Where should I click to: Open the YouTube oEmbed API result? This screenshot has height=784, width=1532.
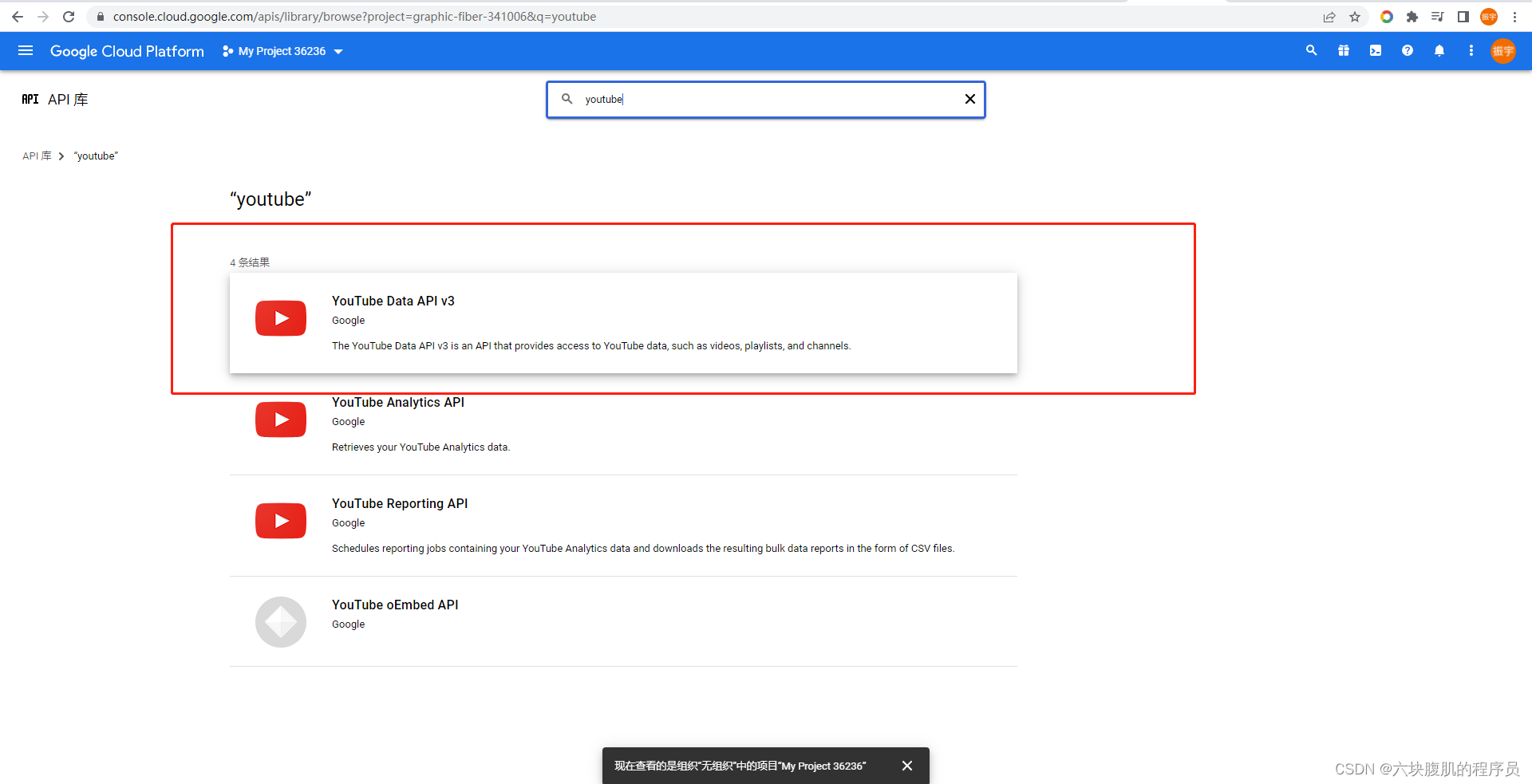[x=623, y=621]
